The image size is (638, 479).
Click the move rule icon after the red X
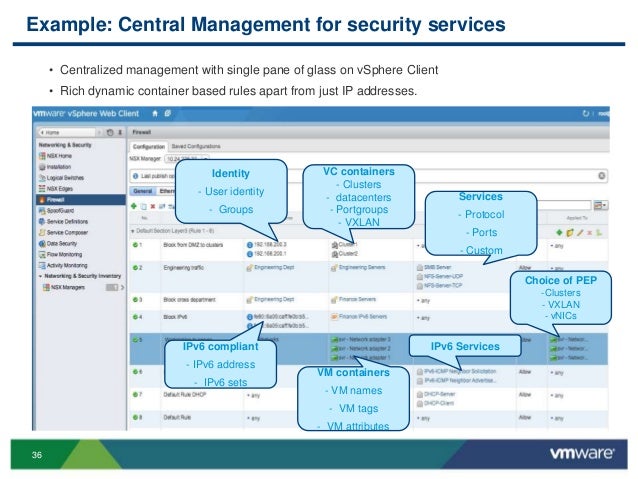click(162, 207)
